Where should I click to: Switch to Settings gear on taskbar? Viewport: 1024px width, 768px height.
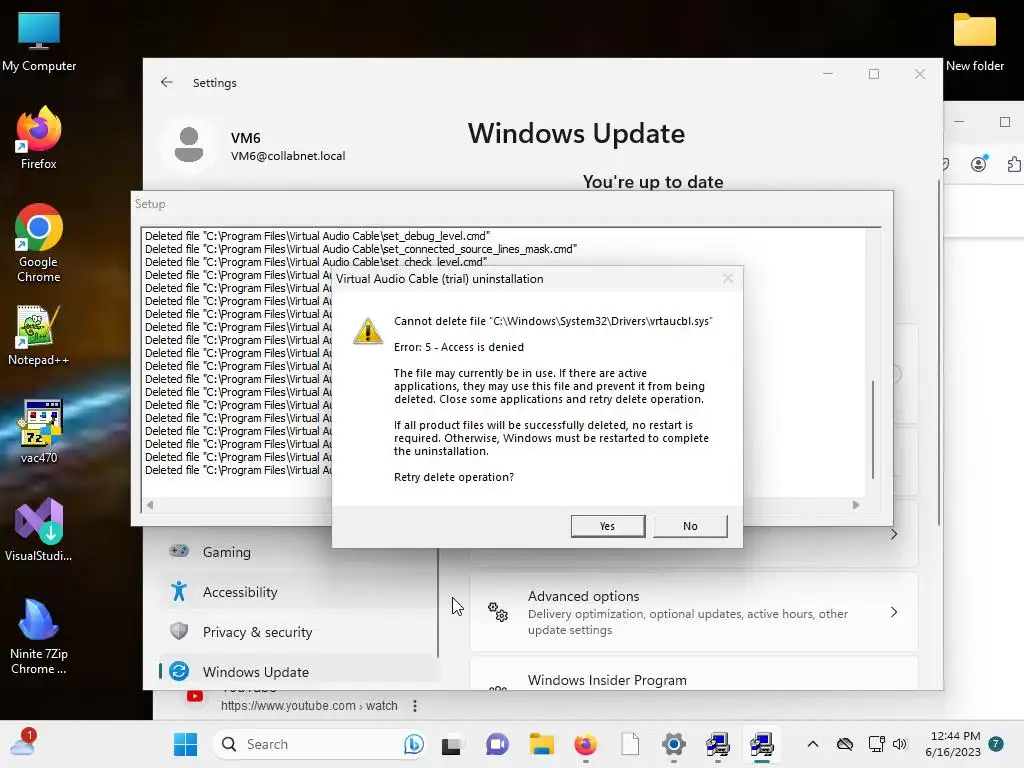[673, 744]
